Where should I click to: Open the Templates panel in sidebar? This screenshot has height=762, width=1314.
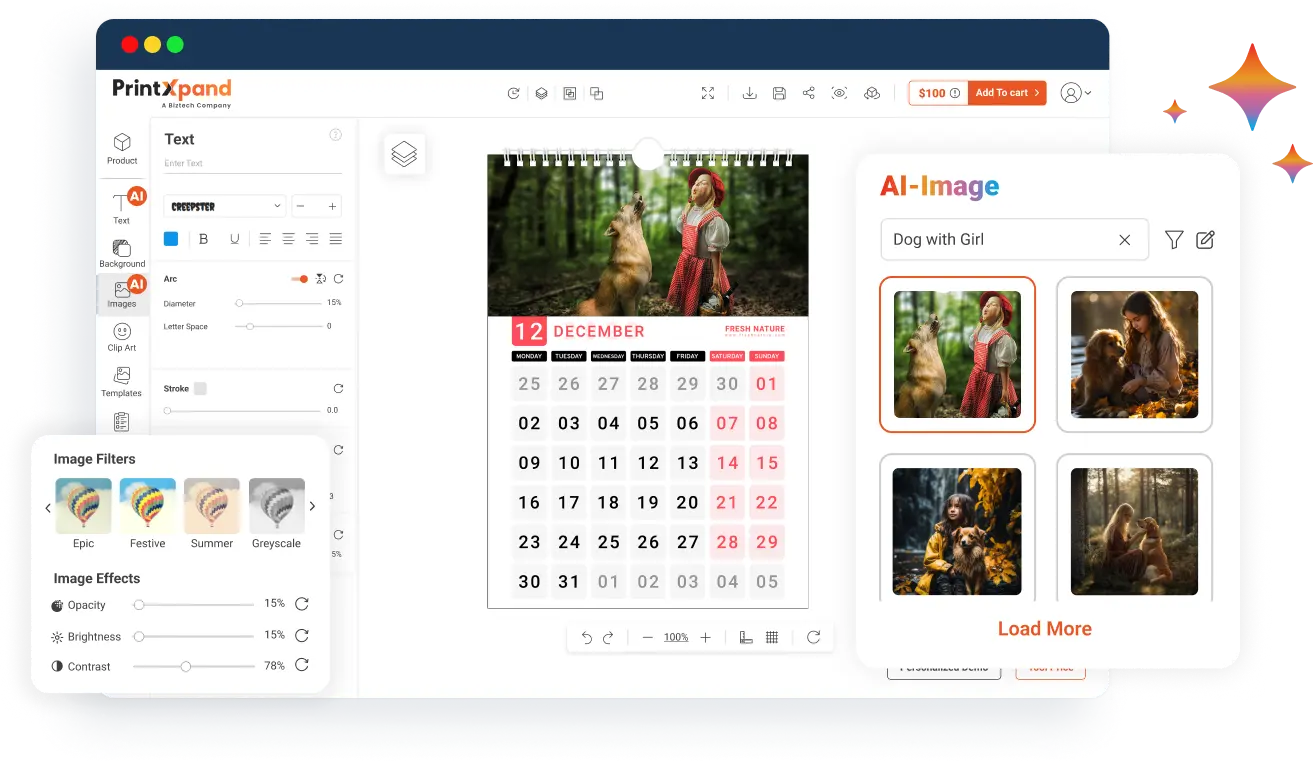click(x=122, y=382)
